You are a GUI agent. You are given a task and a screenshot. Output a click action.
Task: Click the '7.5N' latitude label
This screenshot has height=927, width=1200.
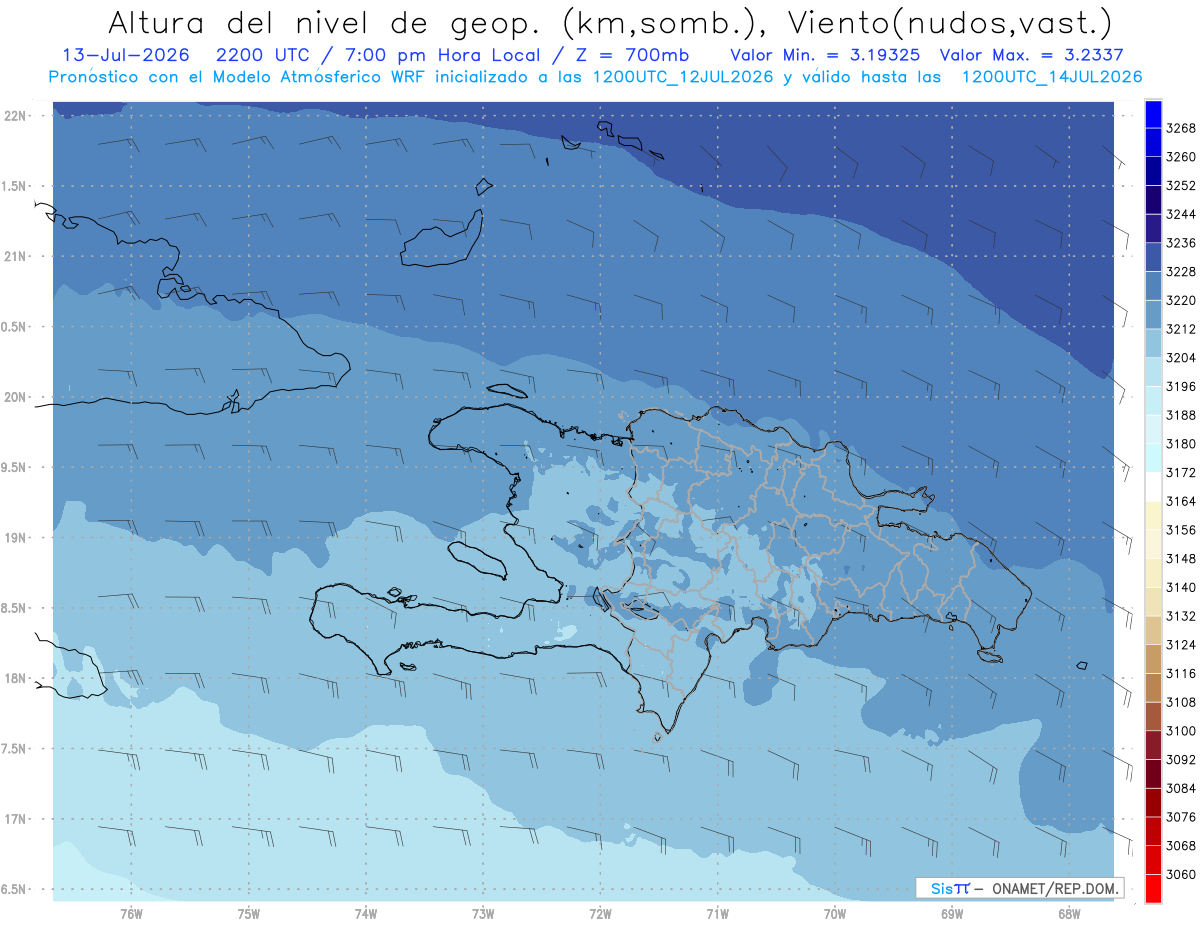15,748
